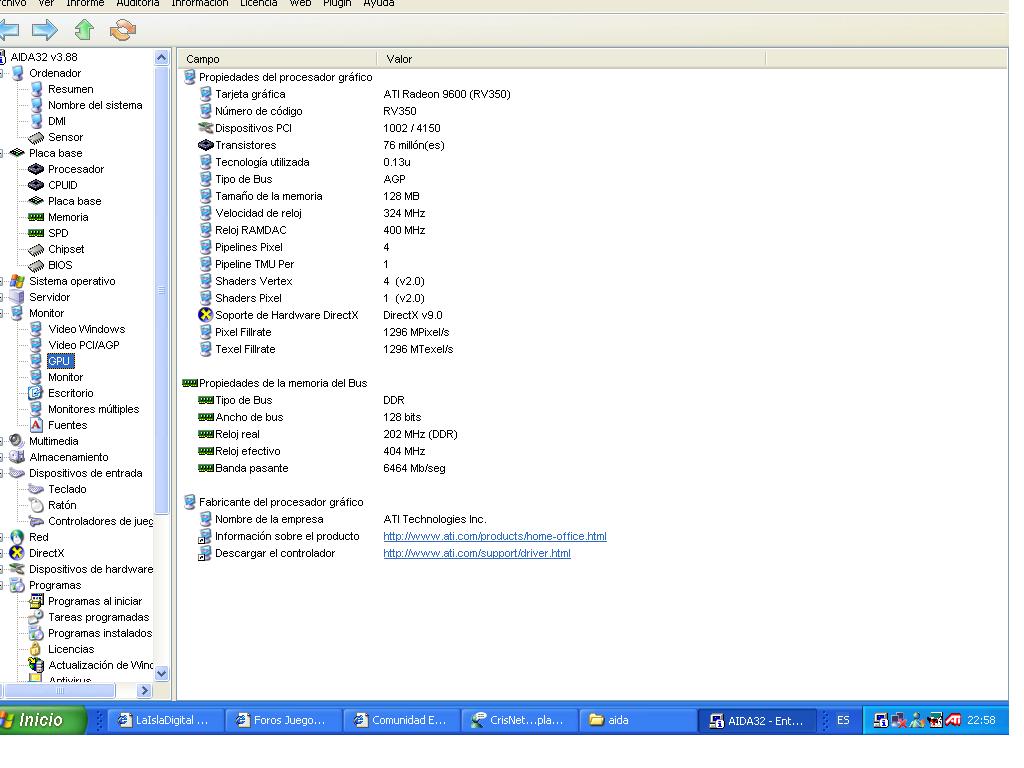Select Dispositivos de hardware node
This screenshot has height=768, width=1024.
pos(91,569)
